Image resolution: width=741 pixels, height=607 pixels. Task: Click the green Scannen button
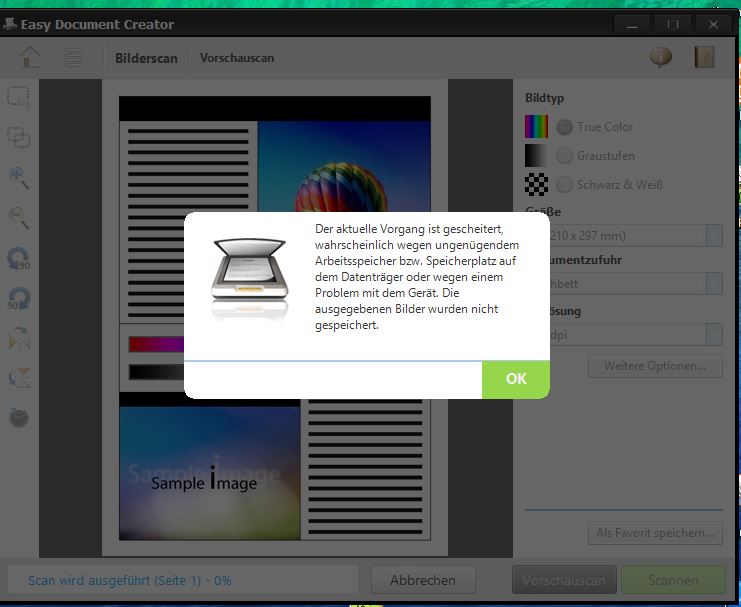point(673,580)
